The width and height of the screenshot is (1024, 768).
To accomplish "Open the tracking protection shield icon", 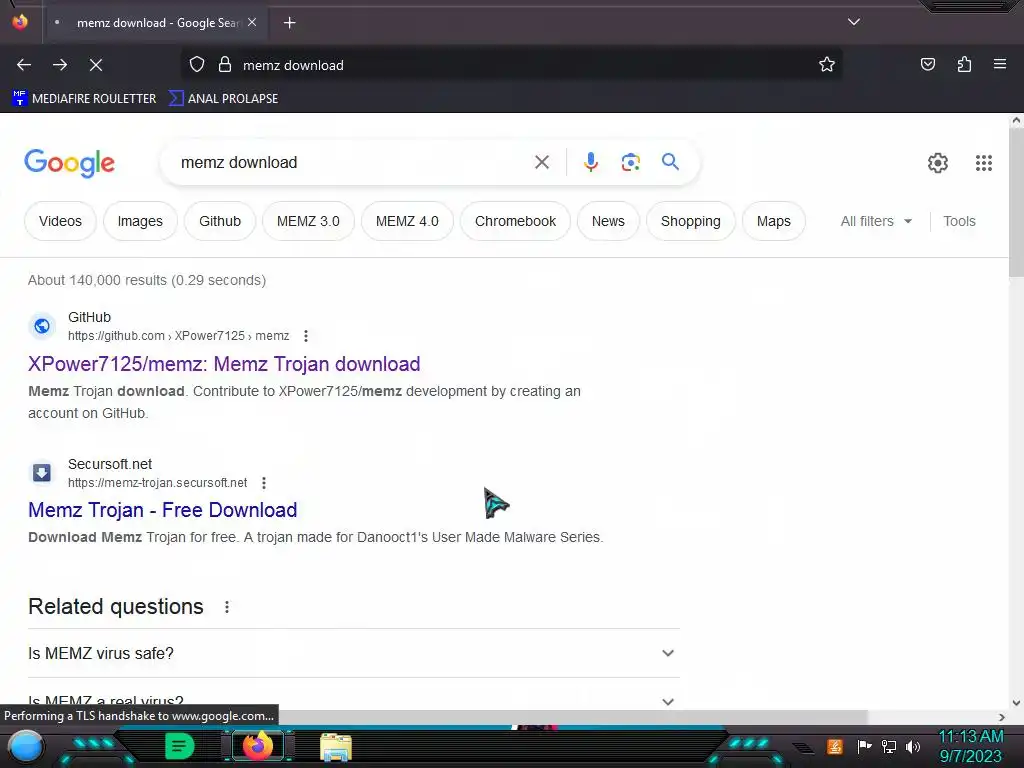I will 197,65.
